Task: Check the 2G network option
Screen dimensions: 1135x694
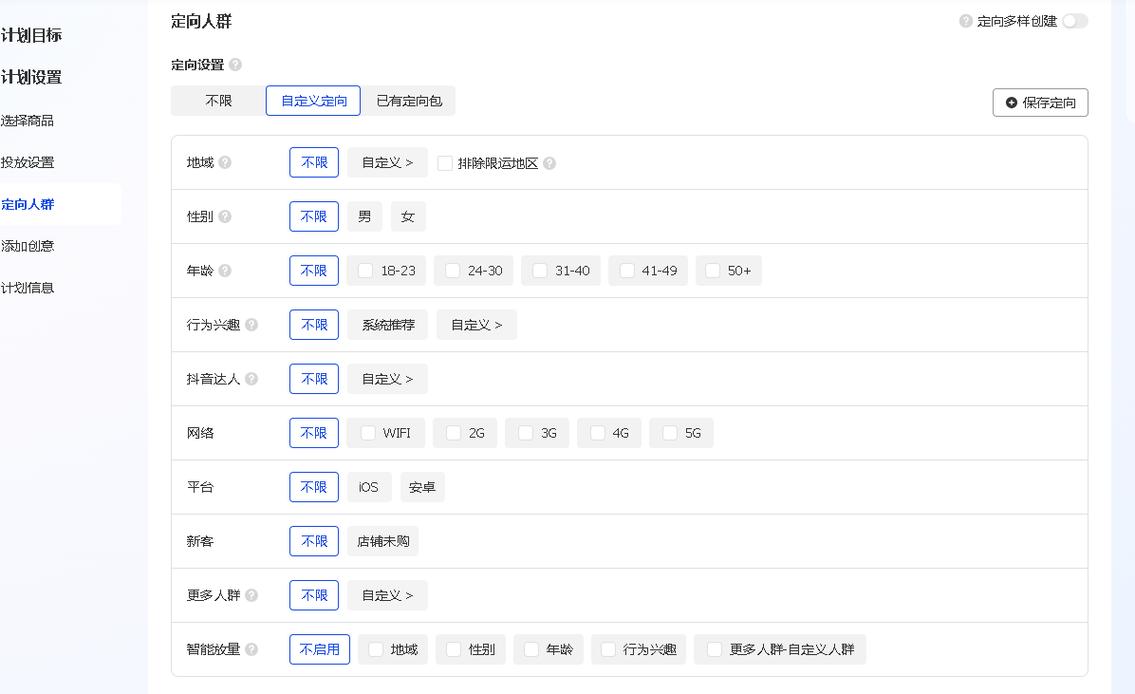Action: 453,433
